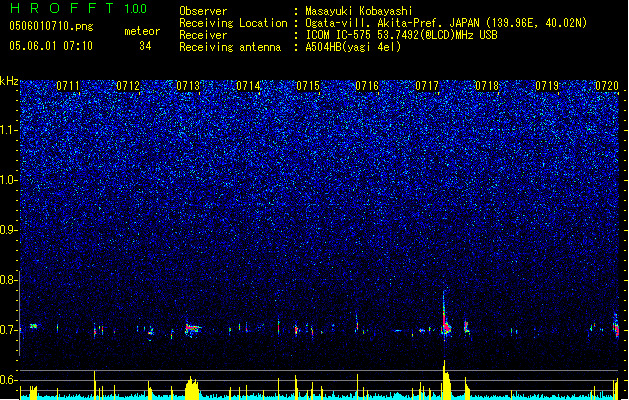Click the 0.6 frequency axis label
The width and height of the screenshot is (629, 400).
click(x=9, y=380)
